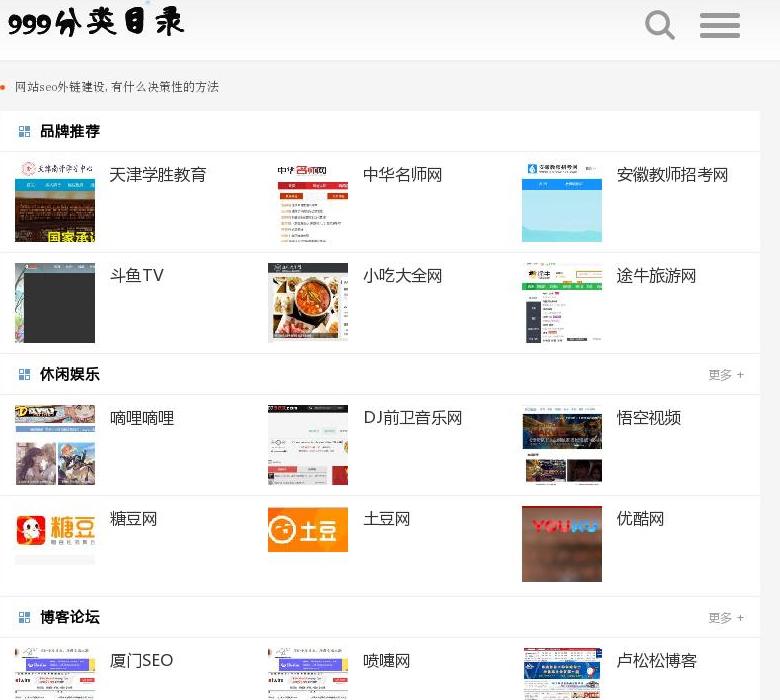This screenshot has height=700, width=780.
Task: Open the search magnifier icon
Action: click(x=660, y=25)
